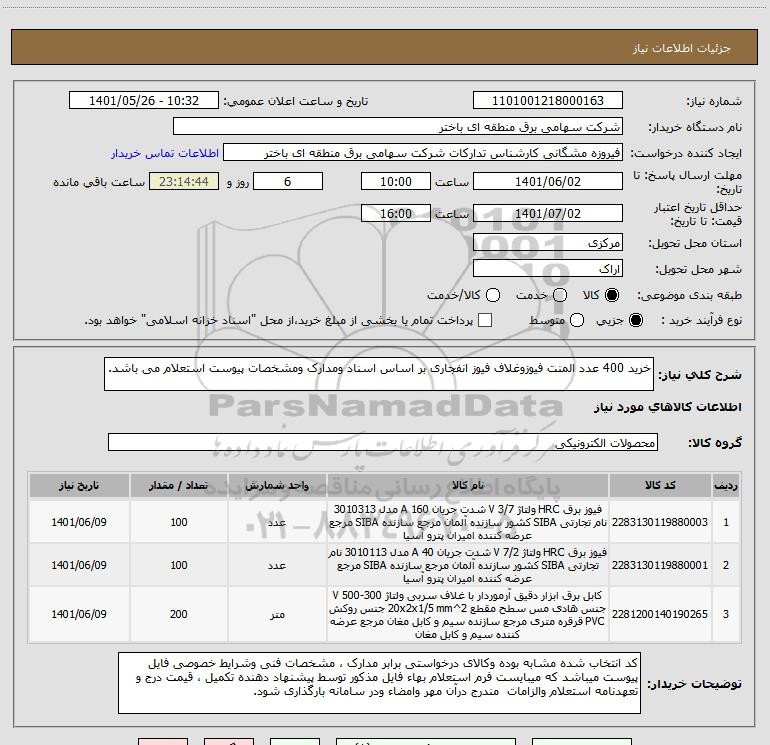Click the row 3 instrument cable description
The height and width of the screenshot is (745, 770).
click(468, 615)
